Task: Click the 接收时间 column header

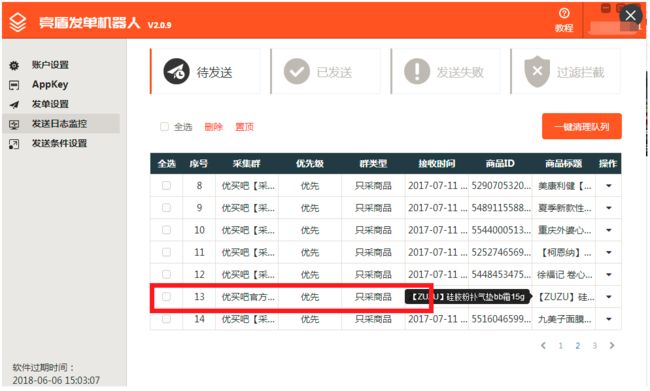Action: click(x=437, y=164)
